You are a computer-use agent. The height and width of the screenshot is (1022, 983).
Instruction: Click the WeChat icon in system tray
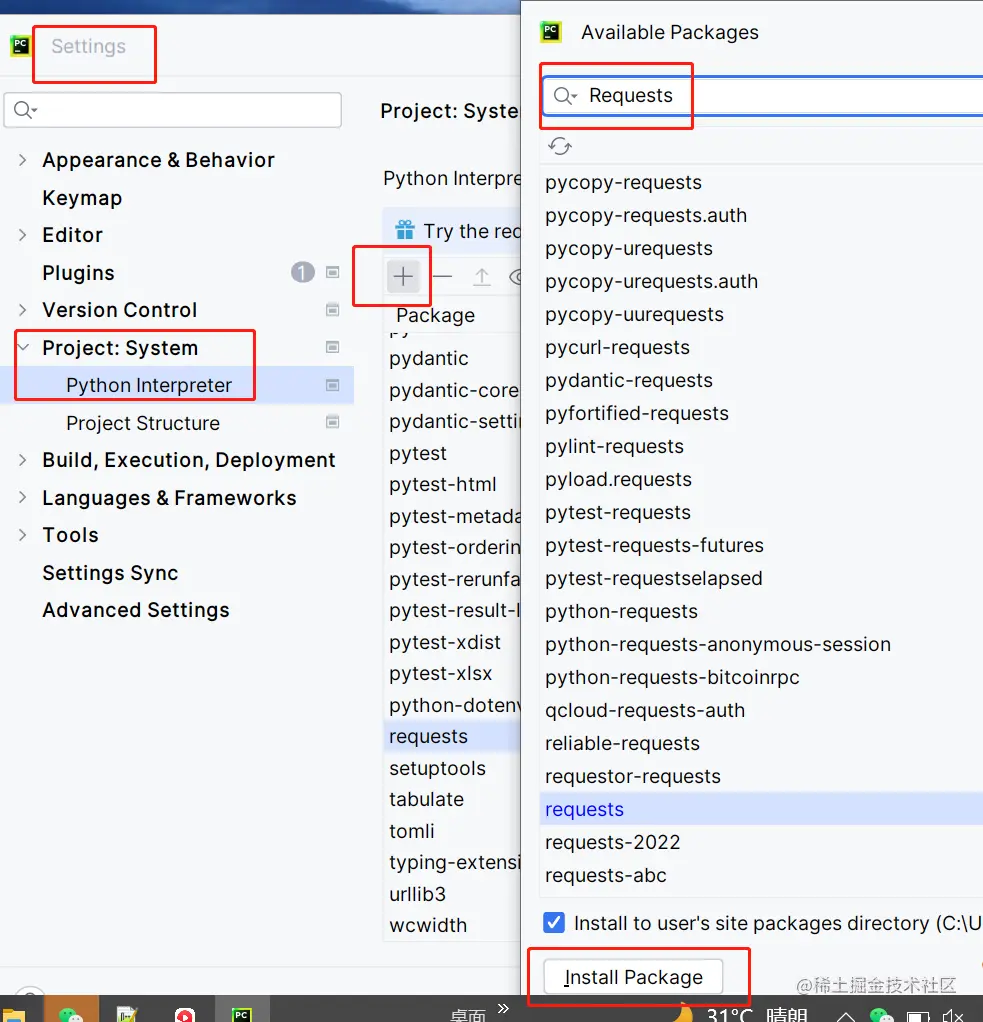point(881,1015)
